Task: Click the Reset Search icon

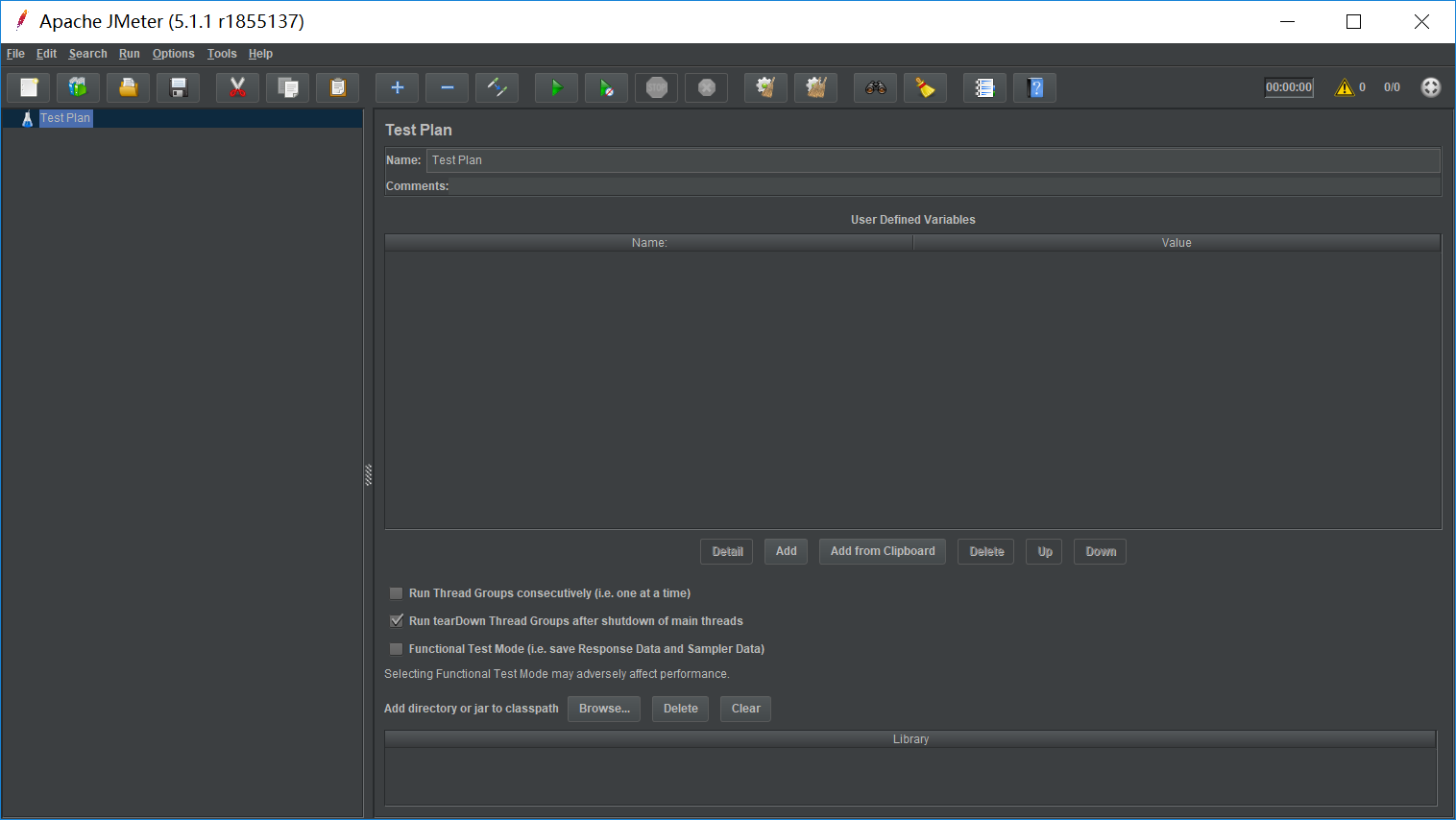Action: point(926,87)
